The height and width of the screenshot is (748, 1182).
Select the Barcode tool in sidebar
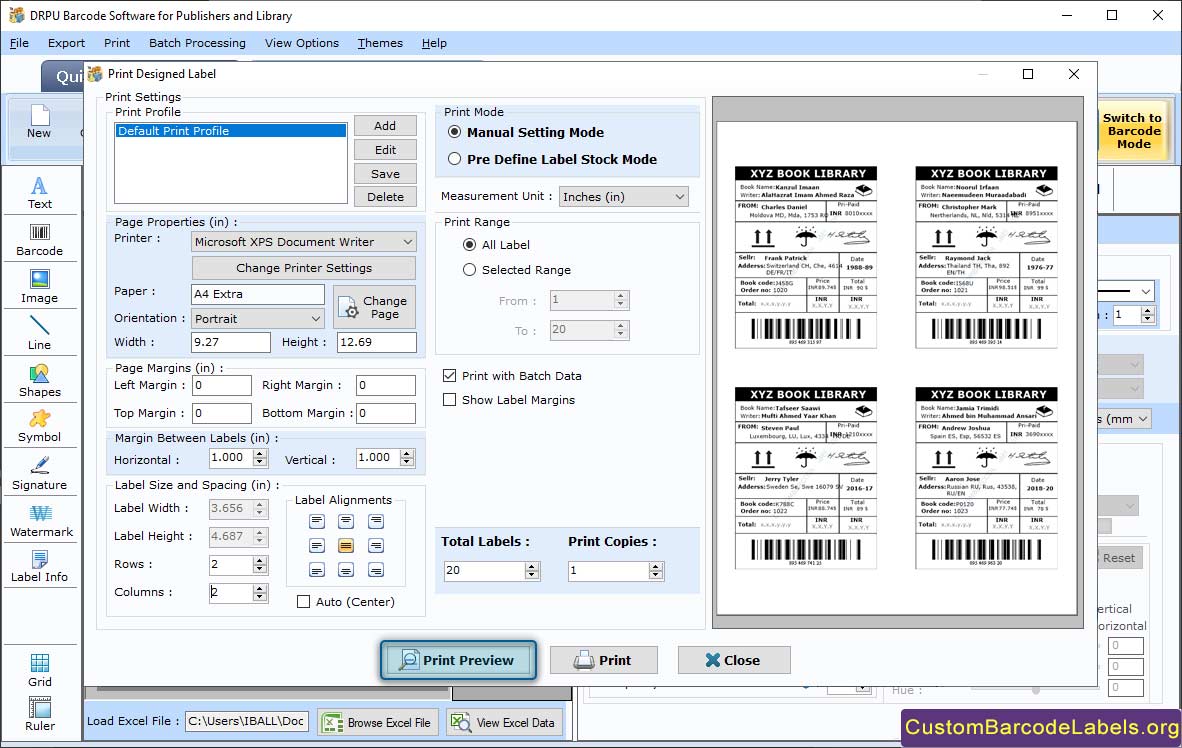pyautogui.click(x=39, y=240)
